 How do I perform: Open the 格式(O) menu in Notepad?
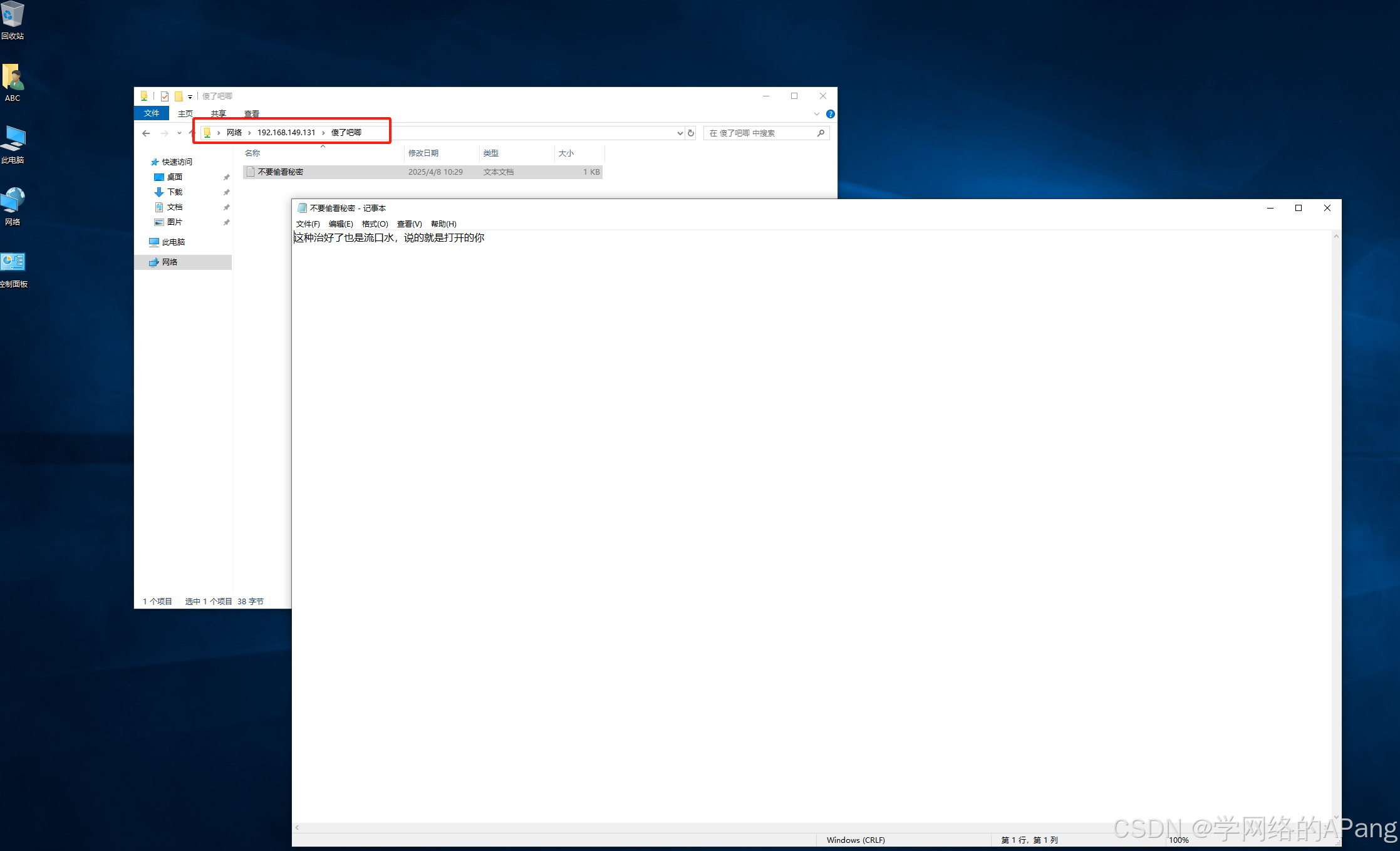(375, 224)
